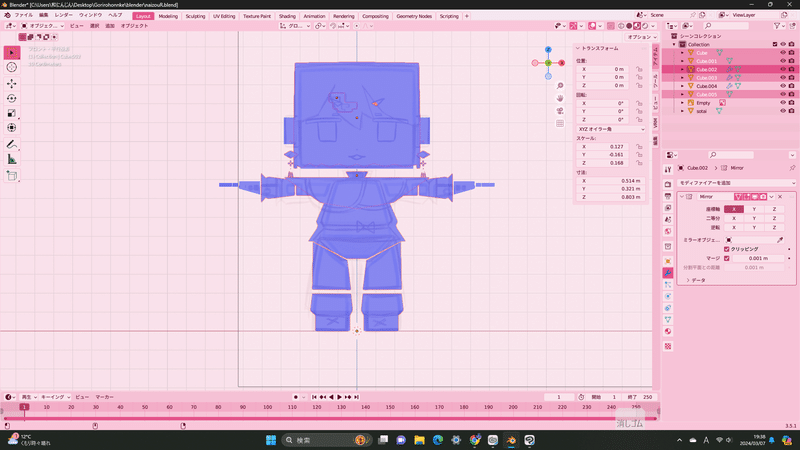This screenshot has width=800, height=450.
Task: Open the Render properties tab icon
Action: [668, 184]
